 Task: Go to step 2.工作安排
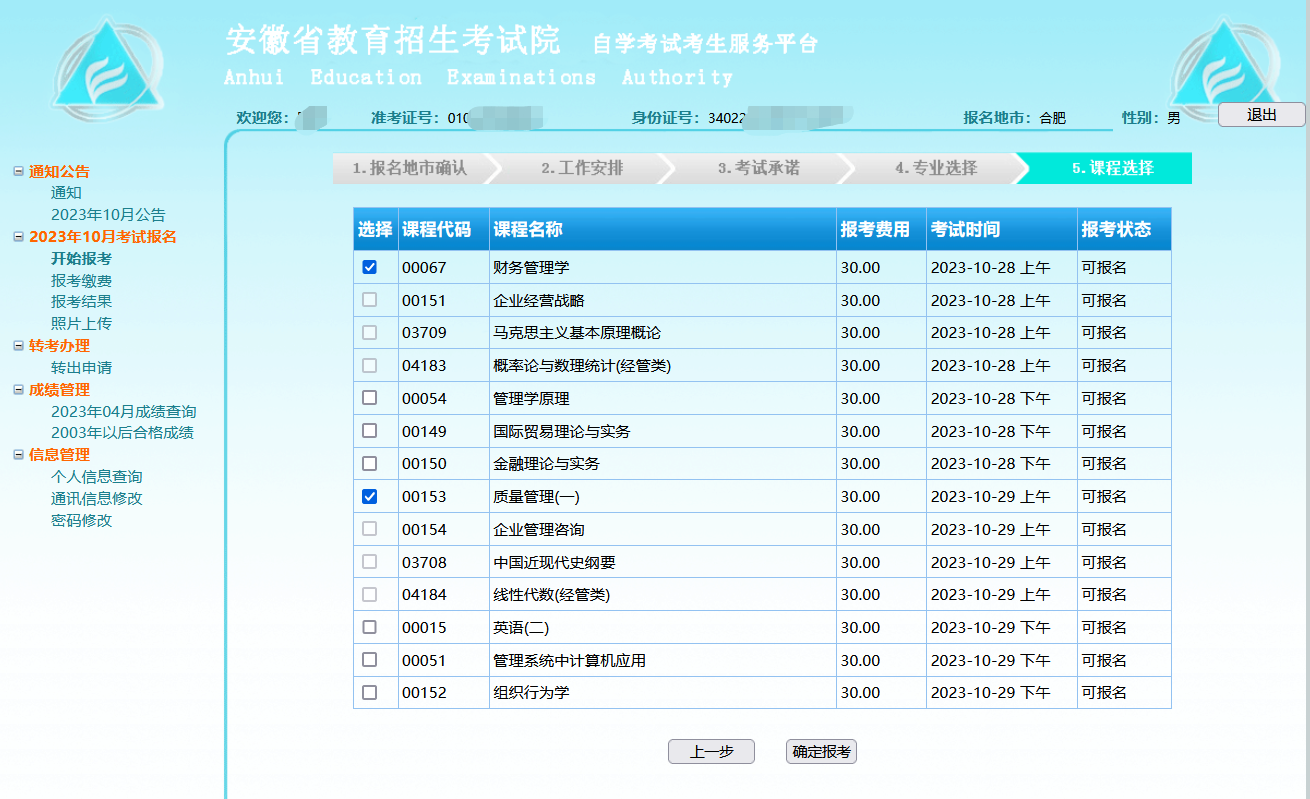coord(582,168)
